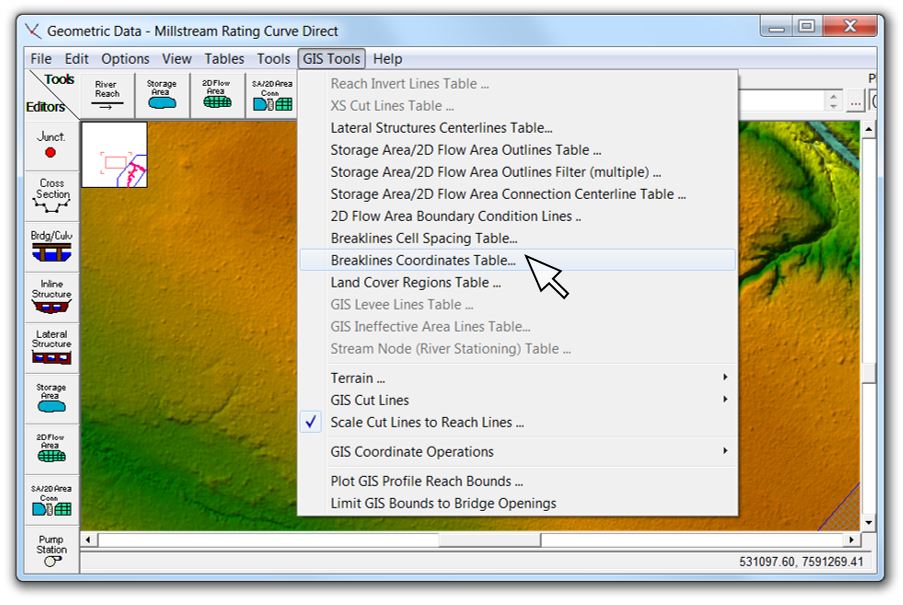Viewport: 903px width, 605px height.
Task: Open the Tables menu
Action: click(224, 59)
